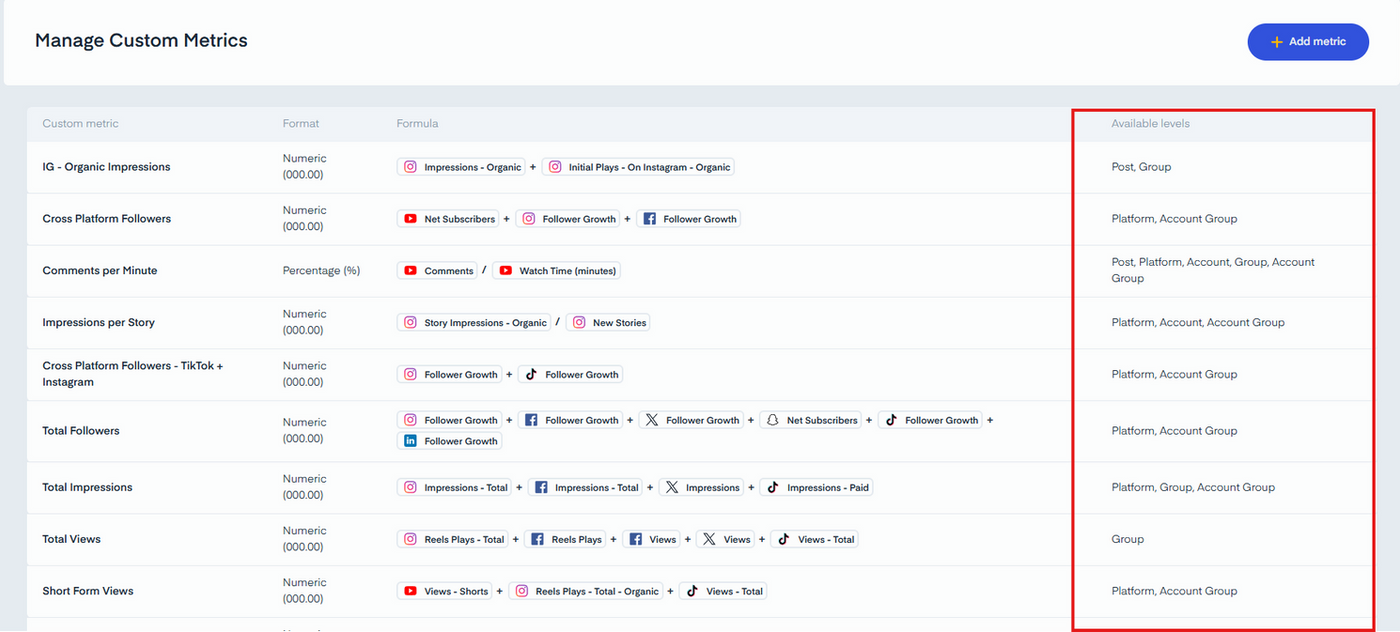The height and width of the screenshot is (632, 1400).
Task: Select Instagram Follower Growth chip in Cross Platform Followers
Action: pos(569,219)
